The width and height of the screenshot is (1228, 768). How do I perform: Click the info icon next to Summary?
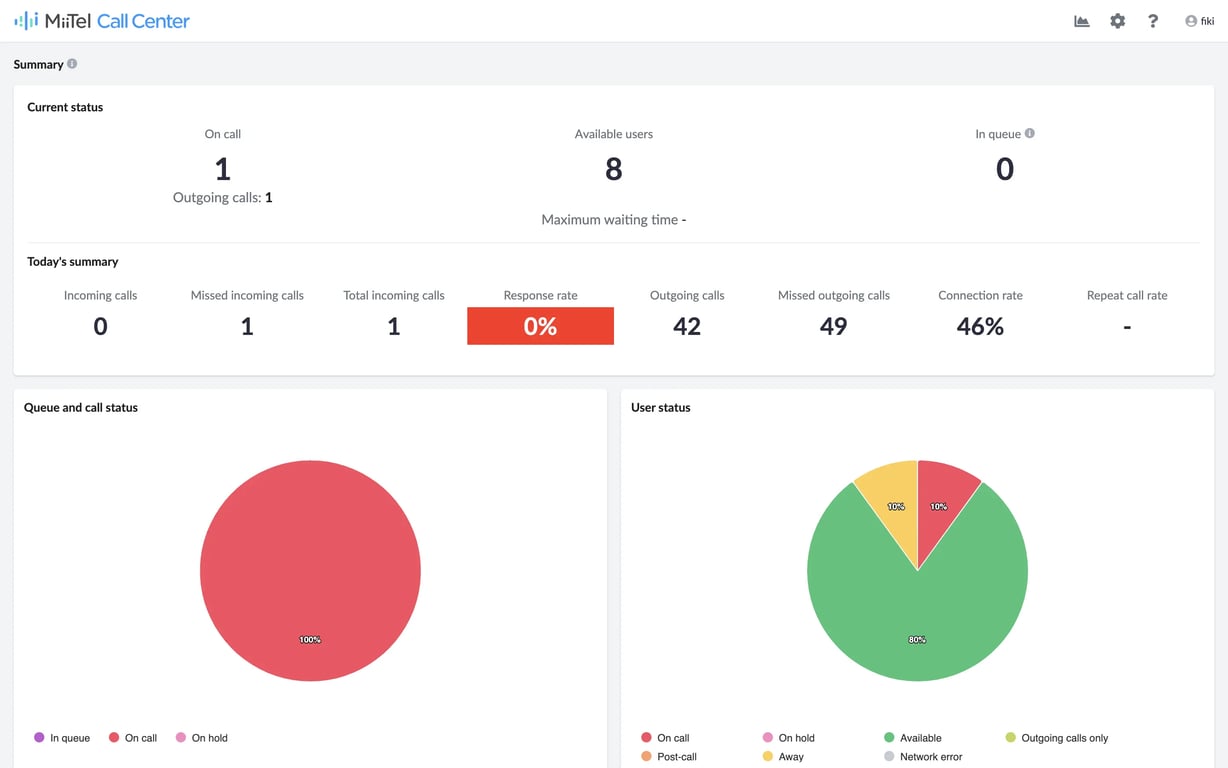point(72,64)
